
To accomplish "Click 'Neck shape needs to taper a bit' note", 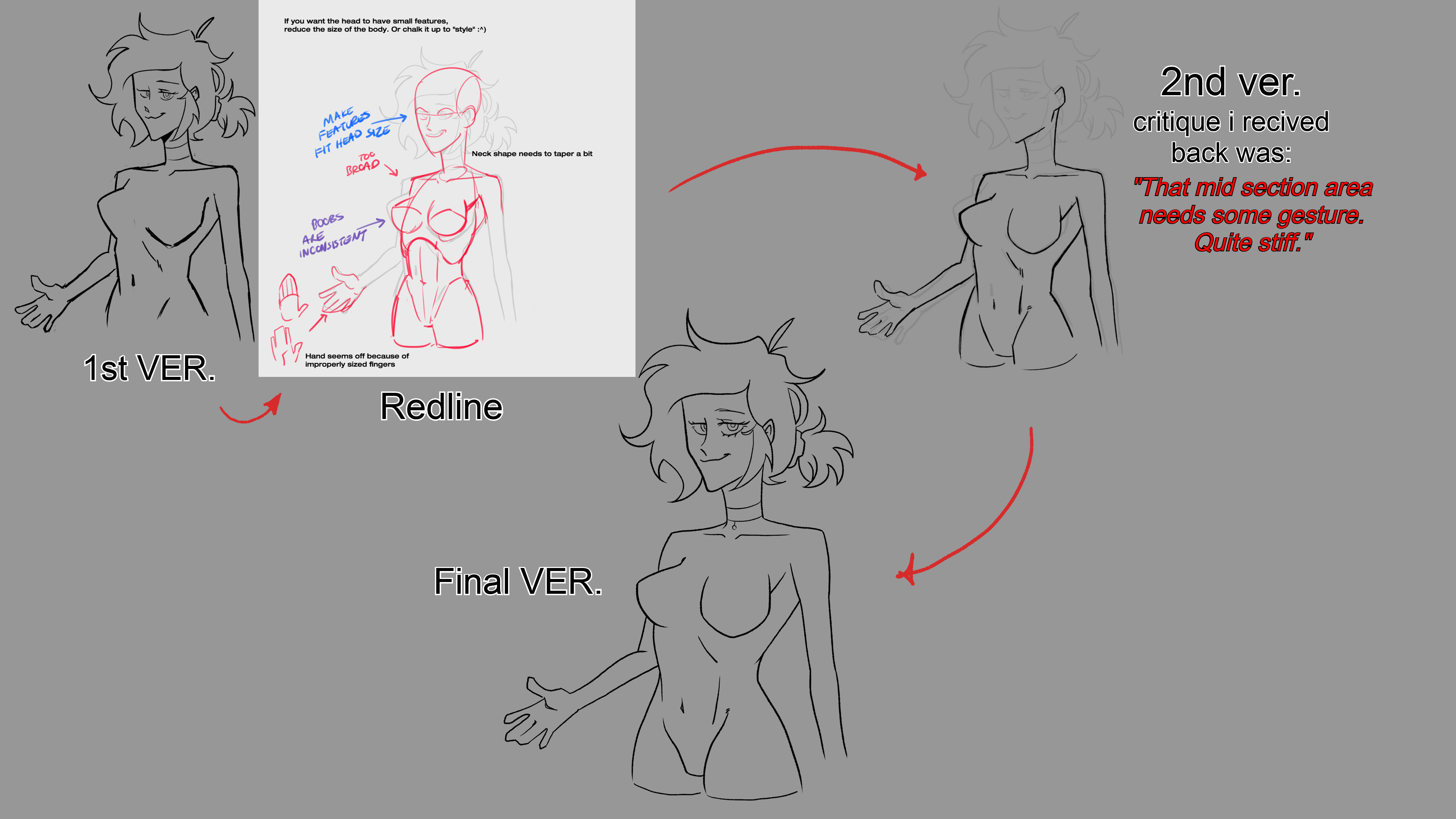I will tap(532, 154).
